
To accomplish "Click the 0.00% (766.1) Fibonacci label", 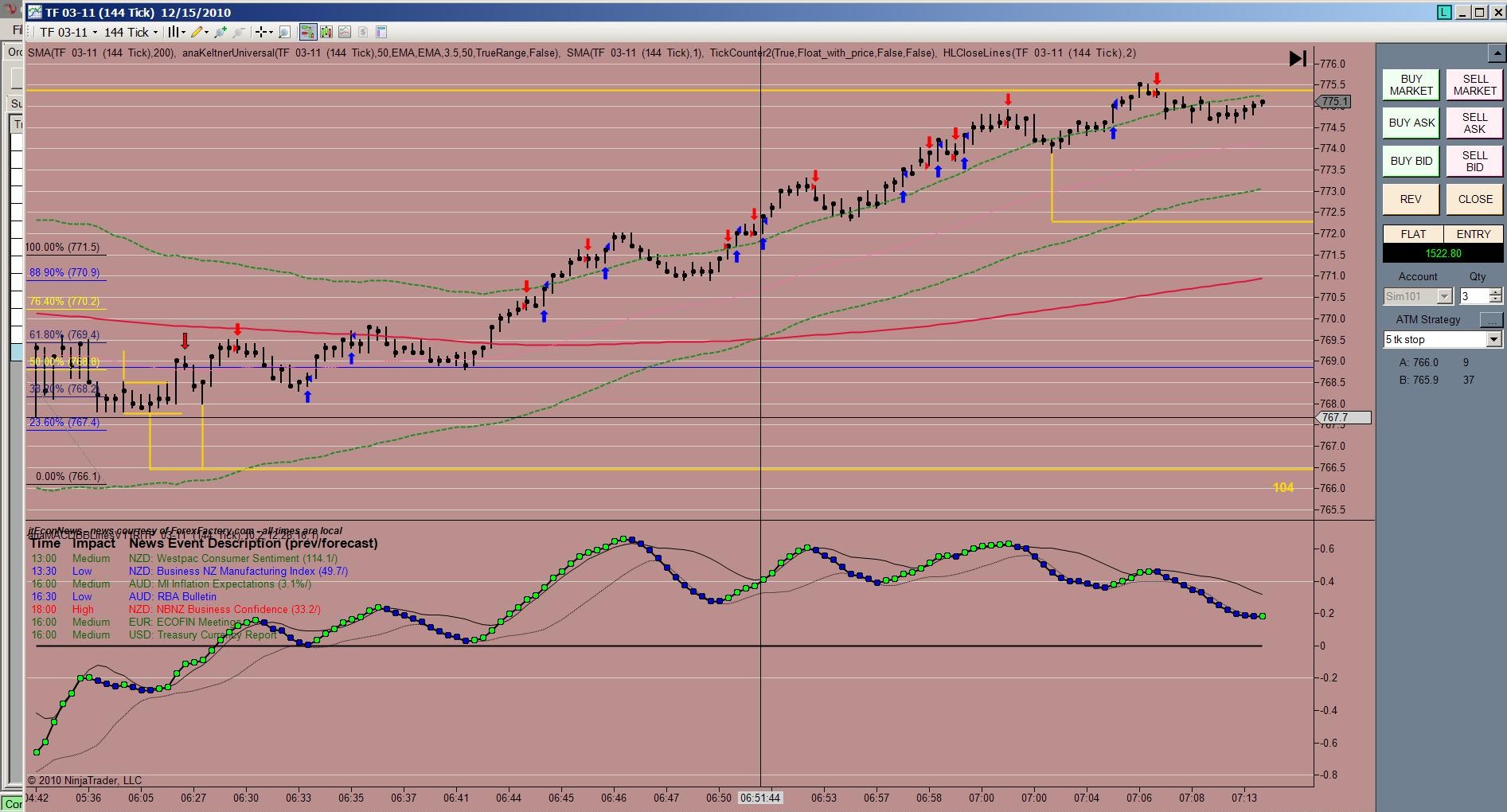I will [x=68, y=477].
